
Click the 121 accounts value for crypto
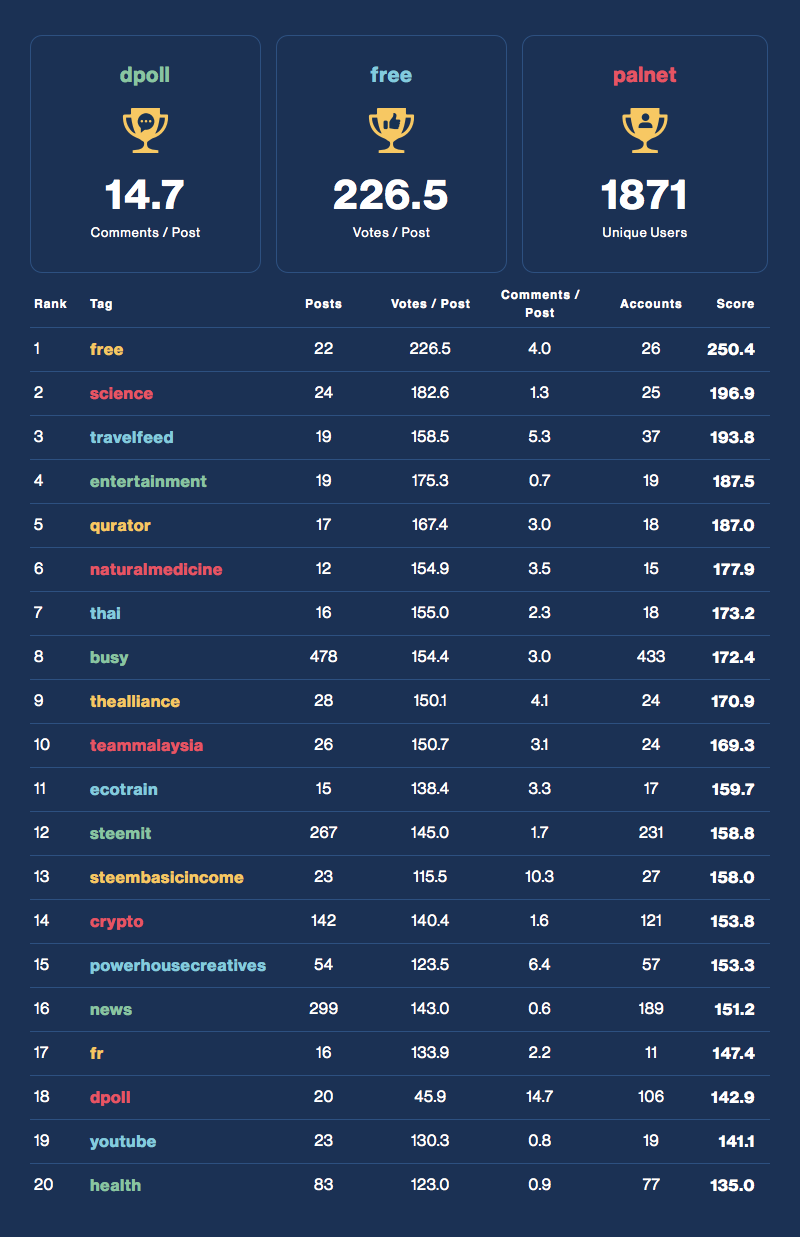click(x=651, y=921)
